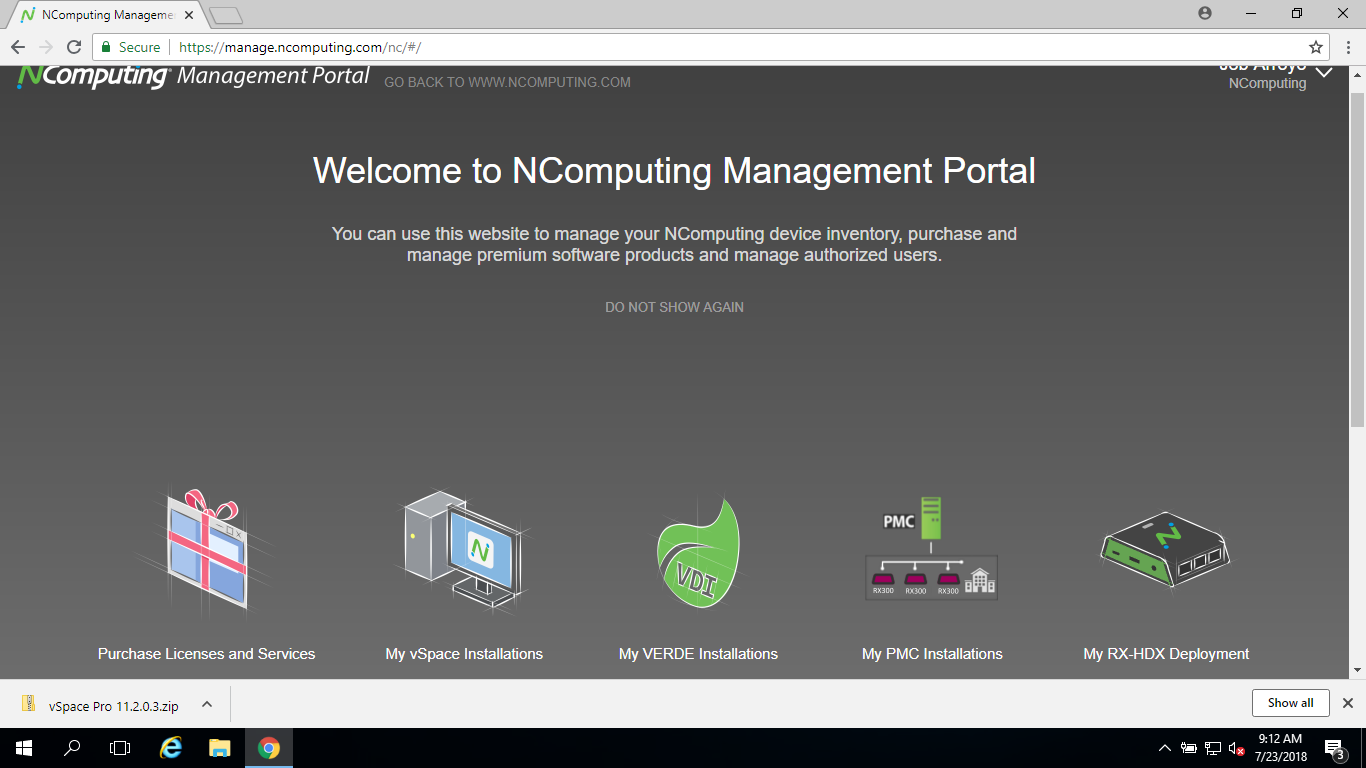Click the NComputing Management Portal logo
The image size is (1366, 768).
coord(193,76)
